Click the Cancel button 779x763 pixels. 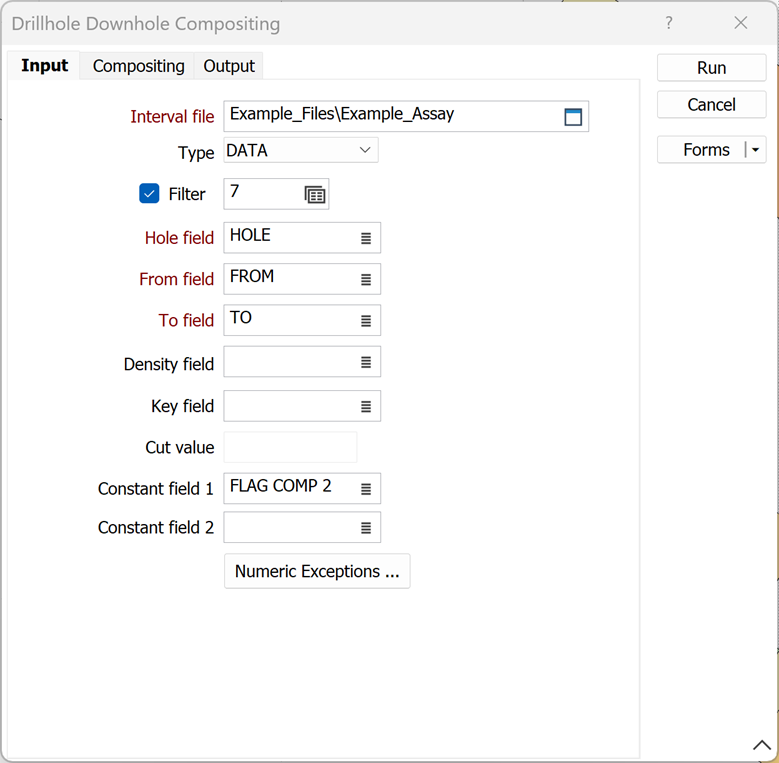tap(711, 105)
